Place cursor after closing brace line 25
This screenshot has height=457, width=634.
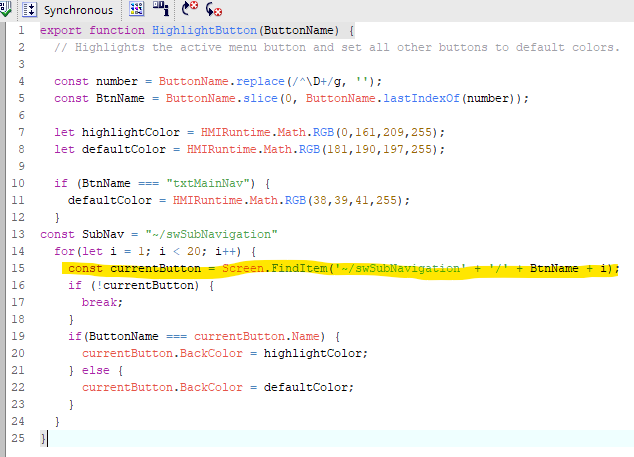click(x=48, y=438)
